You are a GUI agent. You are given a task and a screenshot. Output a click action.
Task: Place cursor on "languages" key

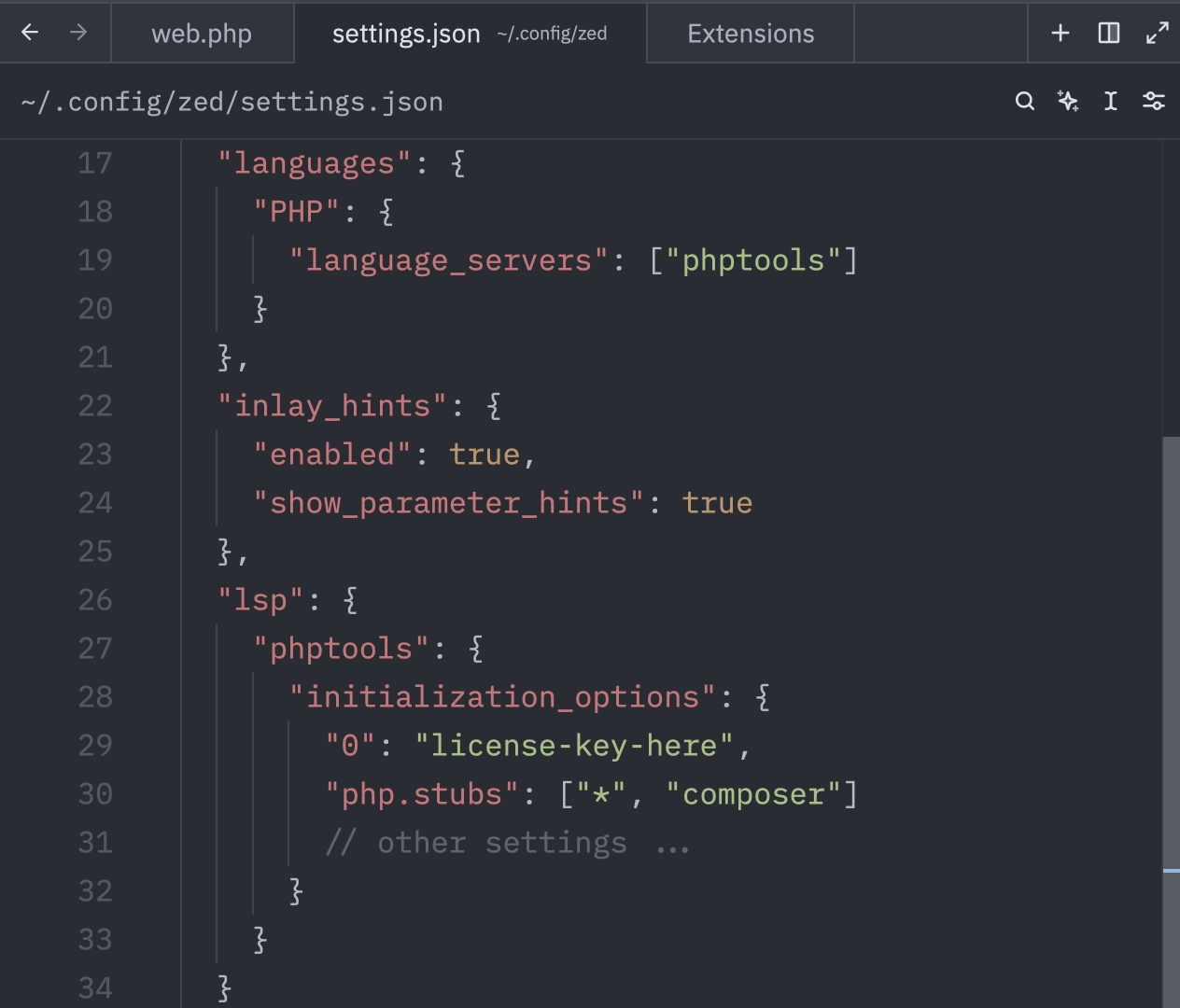click(314, 163)
